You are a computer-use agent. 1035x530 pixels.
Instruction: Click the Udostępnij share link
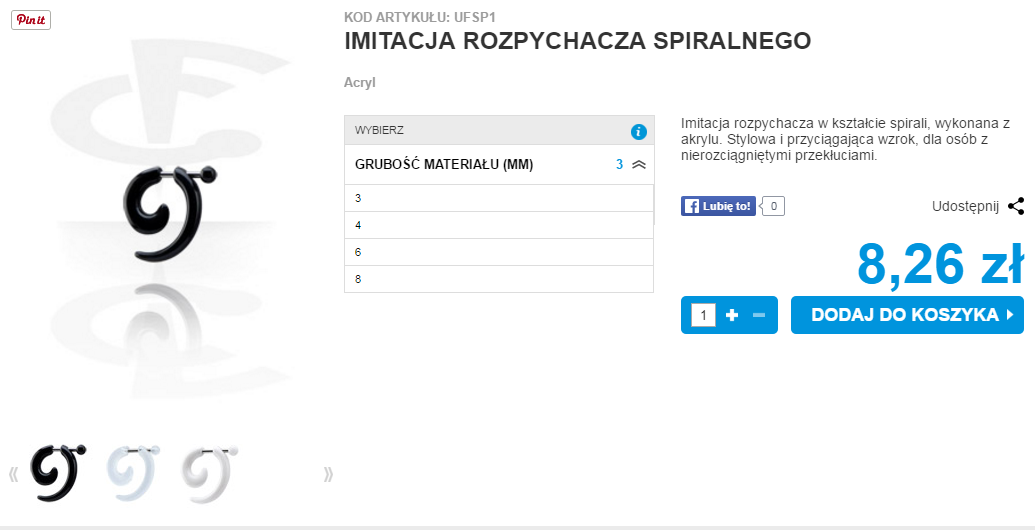pyautogui.click(x=965, y=206)
